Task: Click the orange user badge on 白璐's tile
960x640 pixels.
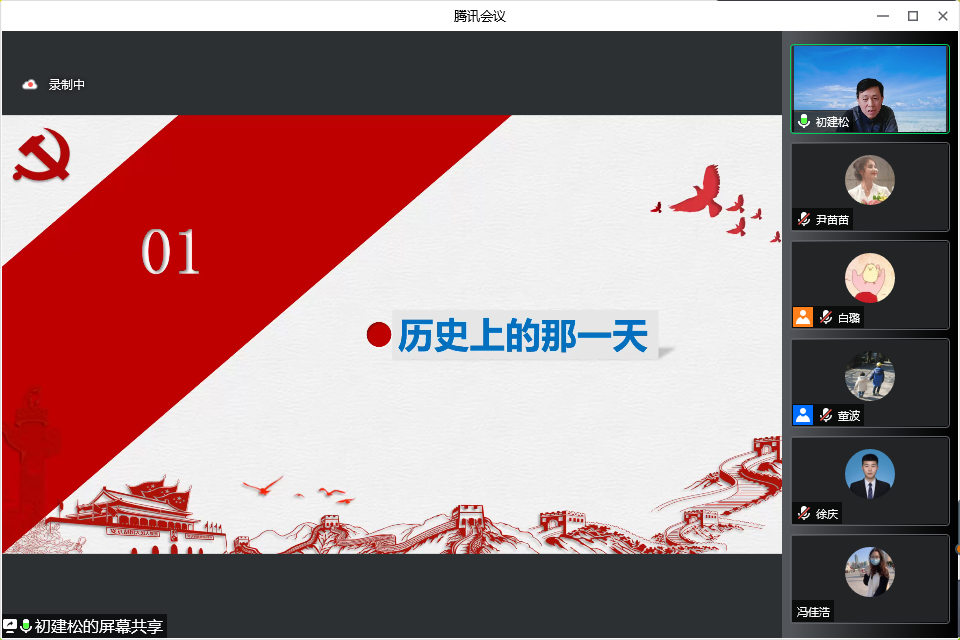Action: [803, 317]
